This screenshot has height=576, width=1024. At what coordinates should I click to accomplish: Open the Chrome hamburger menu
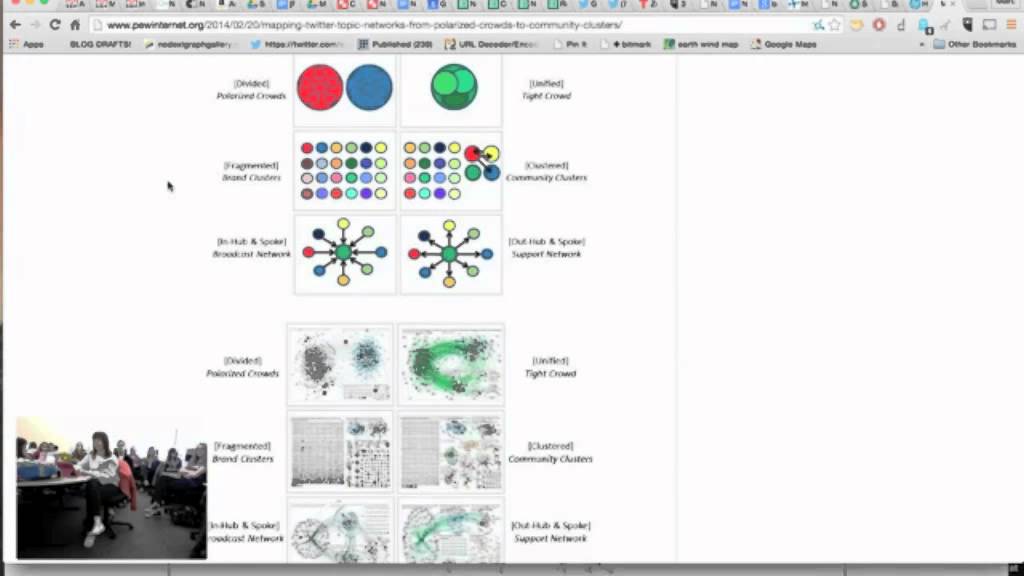coord(1011,25)
